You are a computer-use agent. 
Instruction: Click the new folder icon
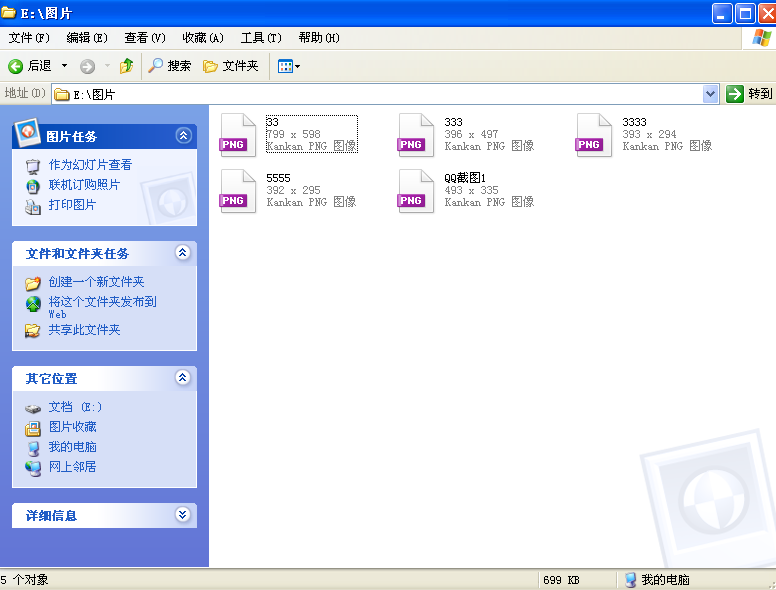click(33, 283)
